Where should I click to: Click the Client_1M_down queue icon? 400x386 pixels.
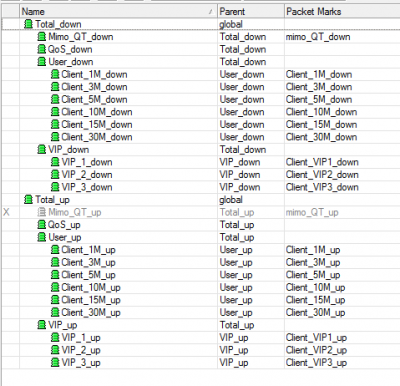coord(55,74)
